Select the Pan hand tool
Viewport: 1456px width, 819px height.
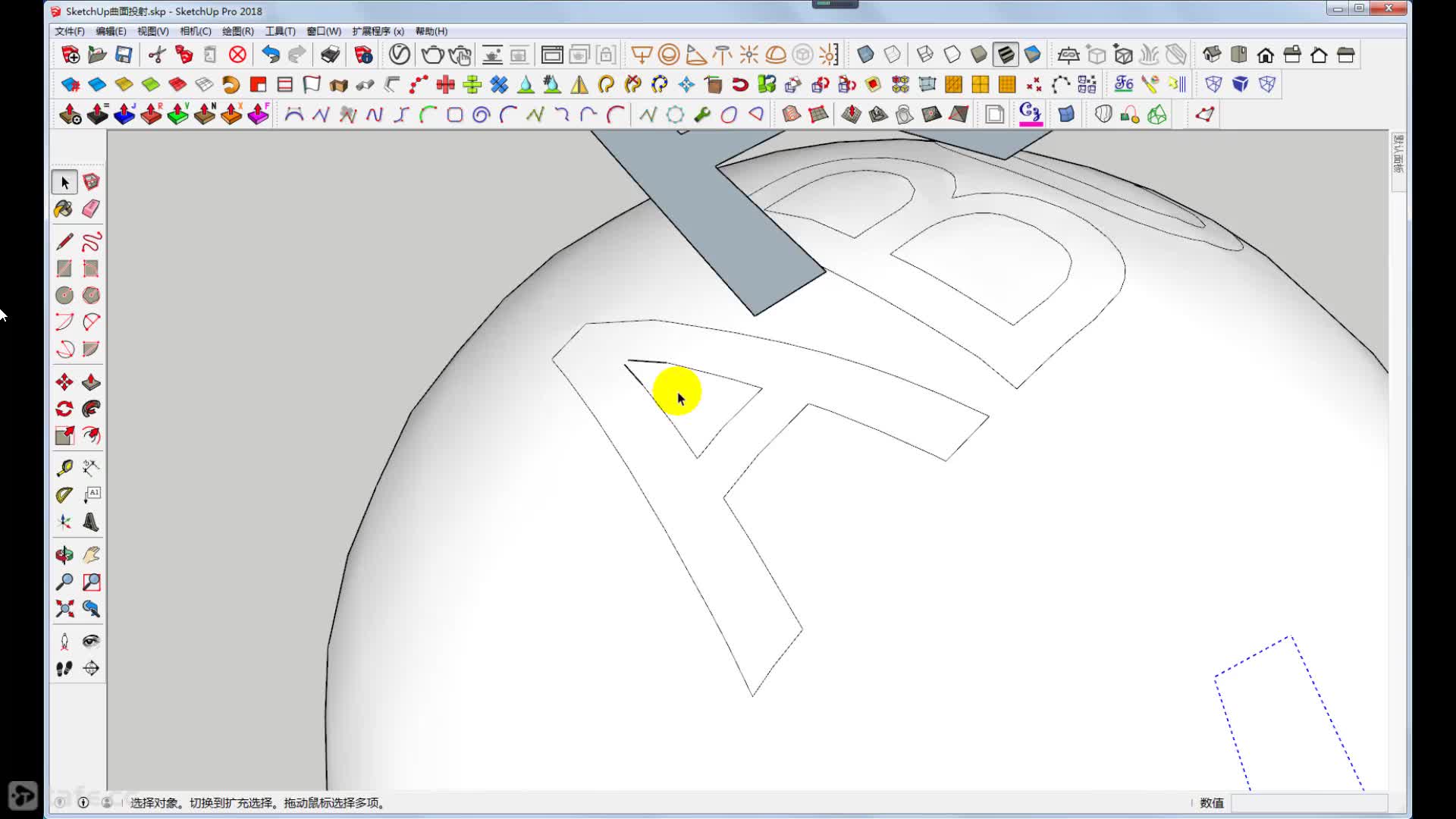(x=91, y=555)
